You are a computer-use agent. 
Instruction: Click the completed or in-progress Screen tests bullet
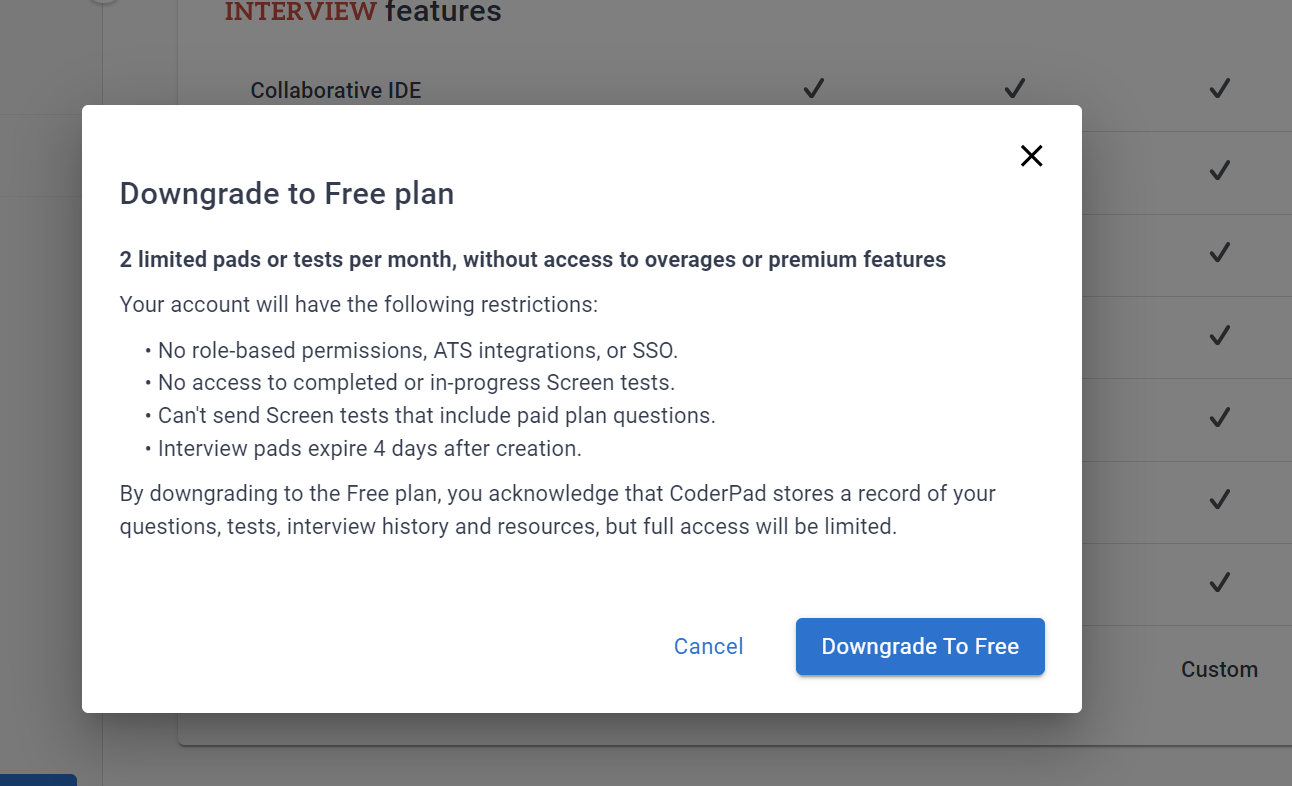[x=416, y=383]
